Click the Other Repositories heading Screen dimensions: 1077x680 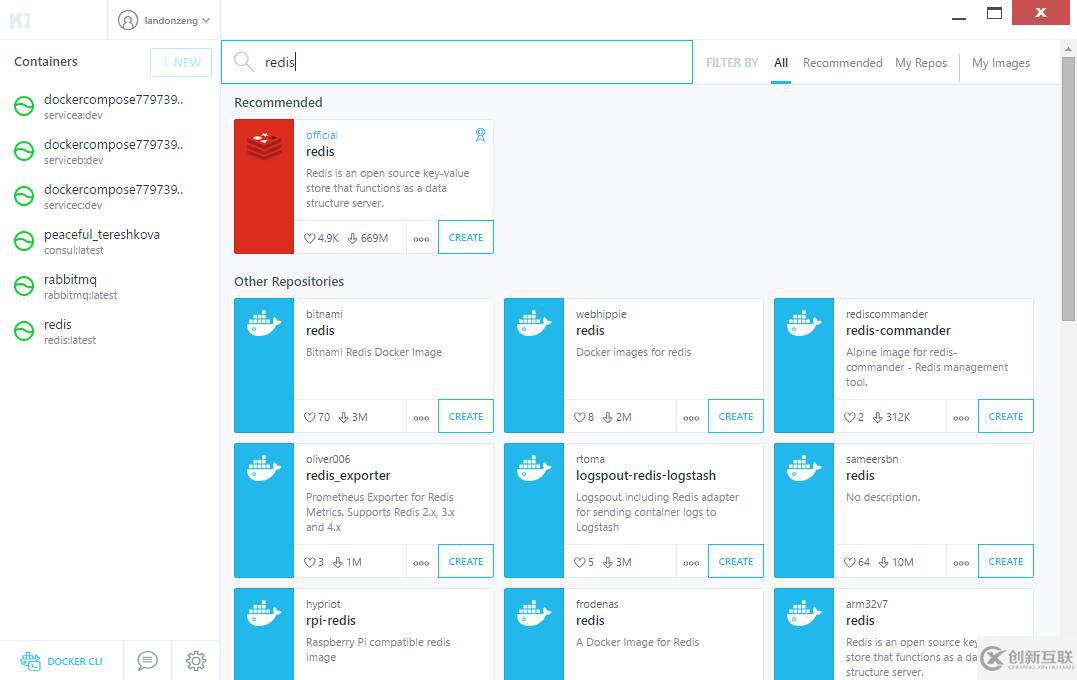288,282
